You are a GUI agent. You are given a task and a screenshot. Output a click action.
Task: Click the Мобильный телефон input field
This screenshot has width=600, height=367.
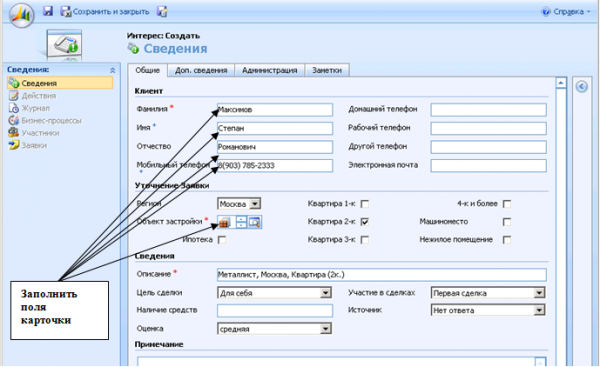point(275,166)
